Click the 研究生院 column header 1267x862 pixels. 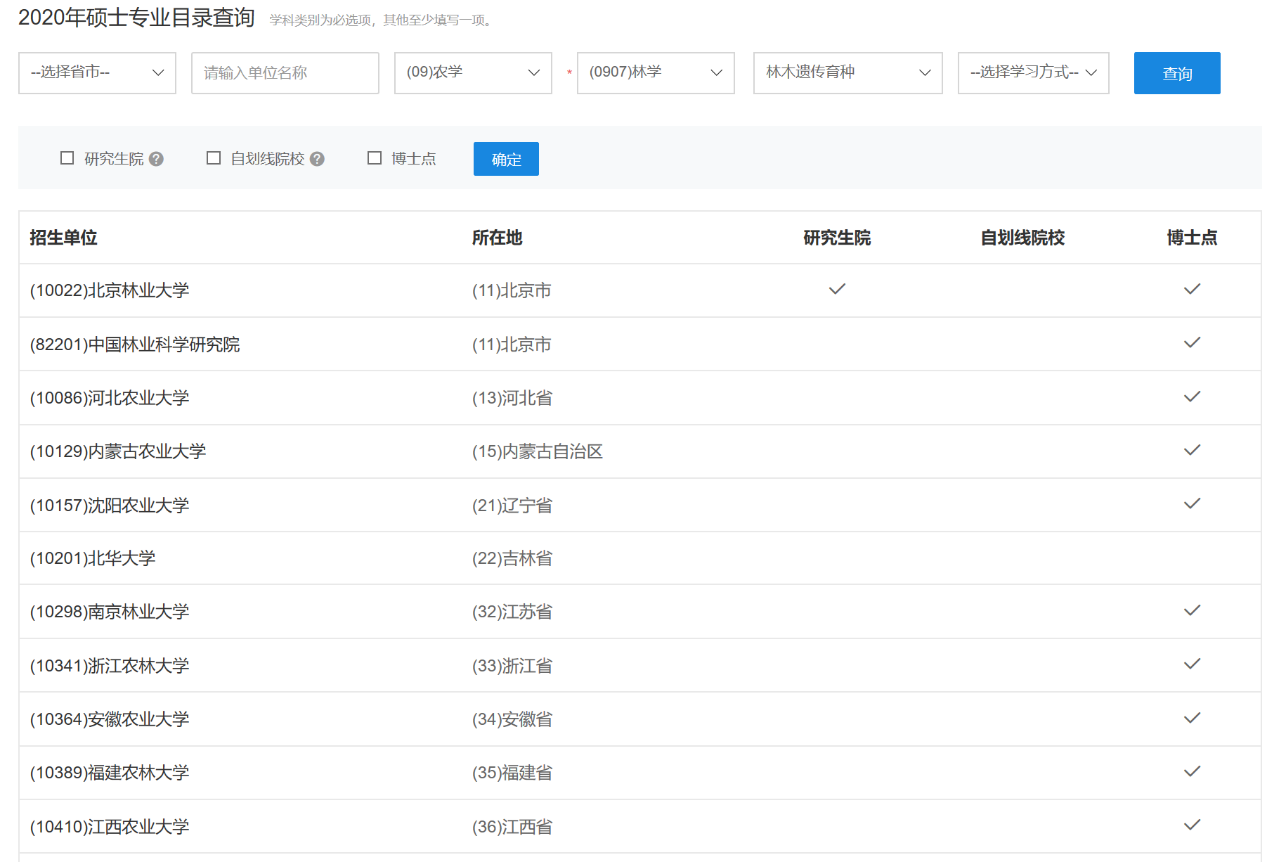(x=837, y=238)
